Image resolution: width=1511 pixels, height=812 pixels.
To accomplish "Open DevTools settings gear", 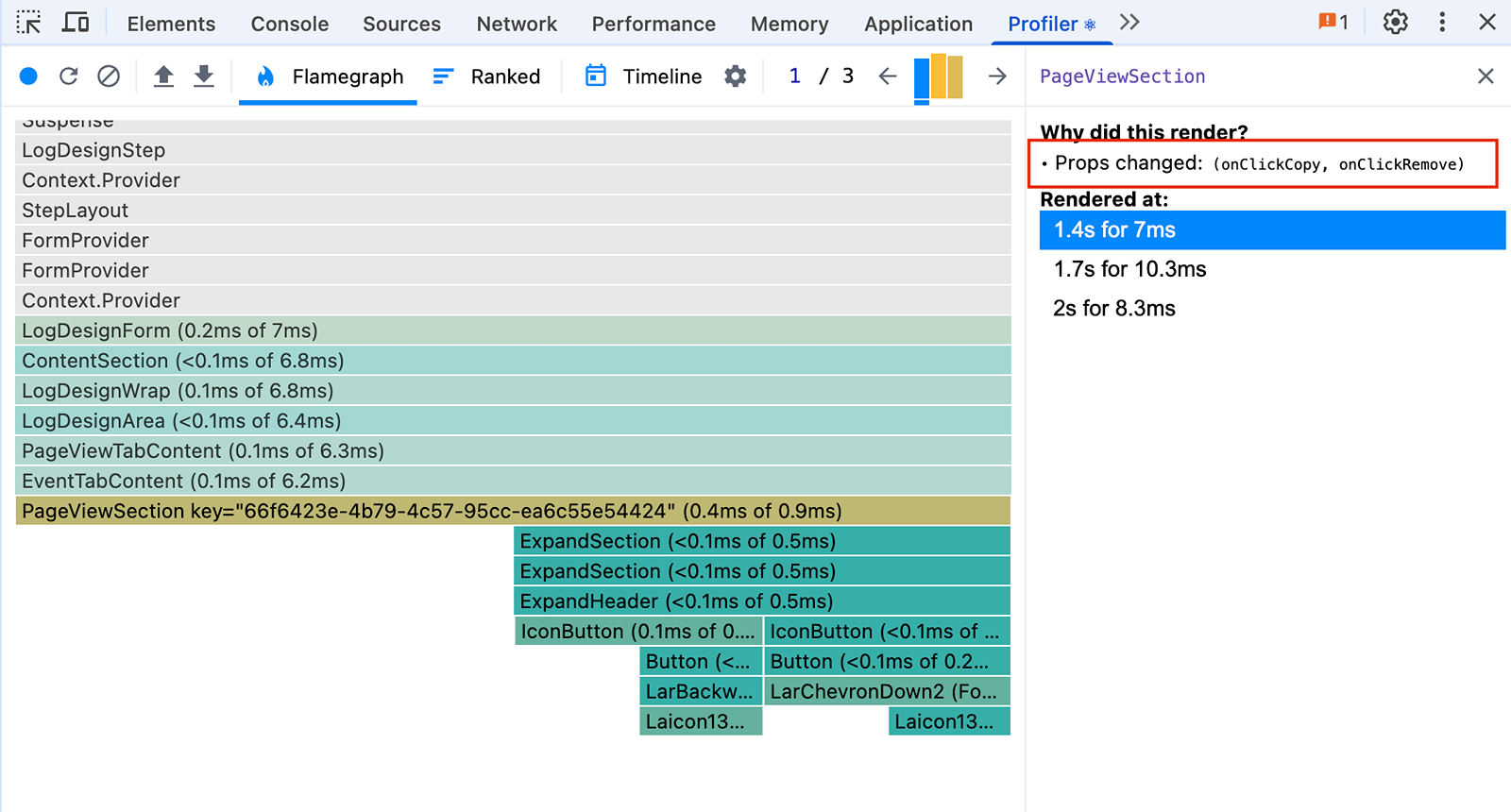I will (1395, 23).
